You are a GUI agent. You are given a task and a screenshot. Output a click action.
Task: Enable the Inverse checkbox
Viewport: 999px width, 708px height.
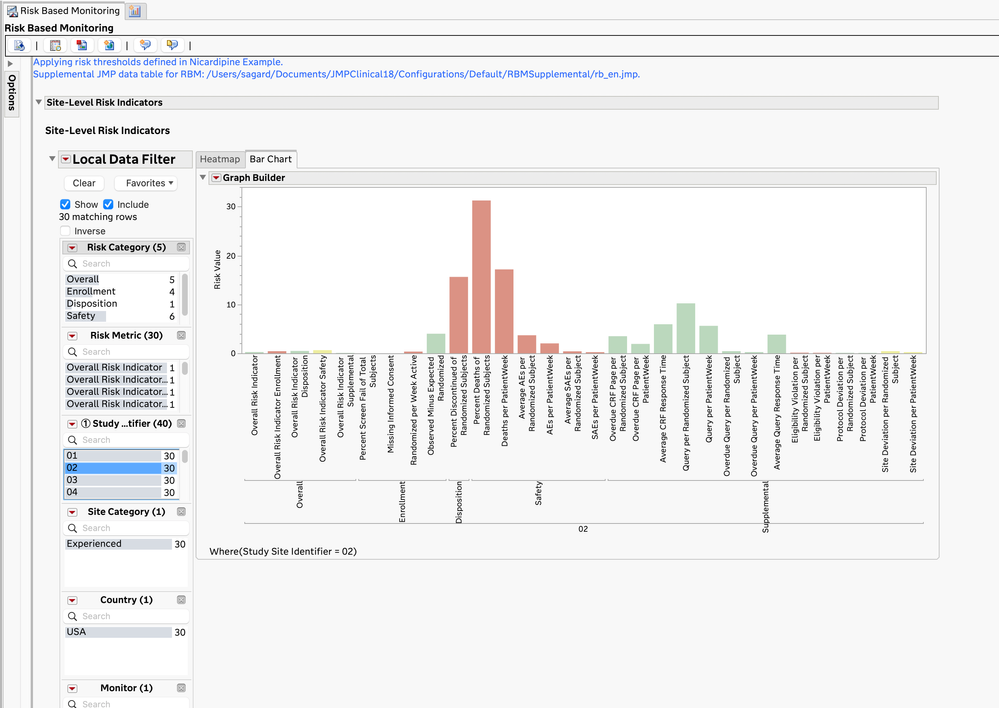coord(65,231)
